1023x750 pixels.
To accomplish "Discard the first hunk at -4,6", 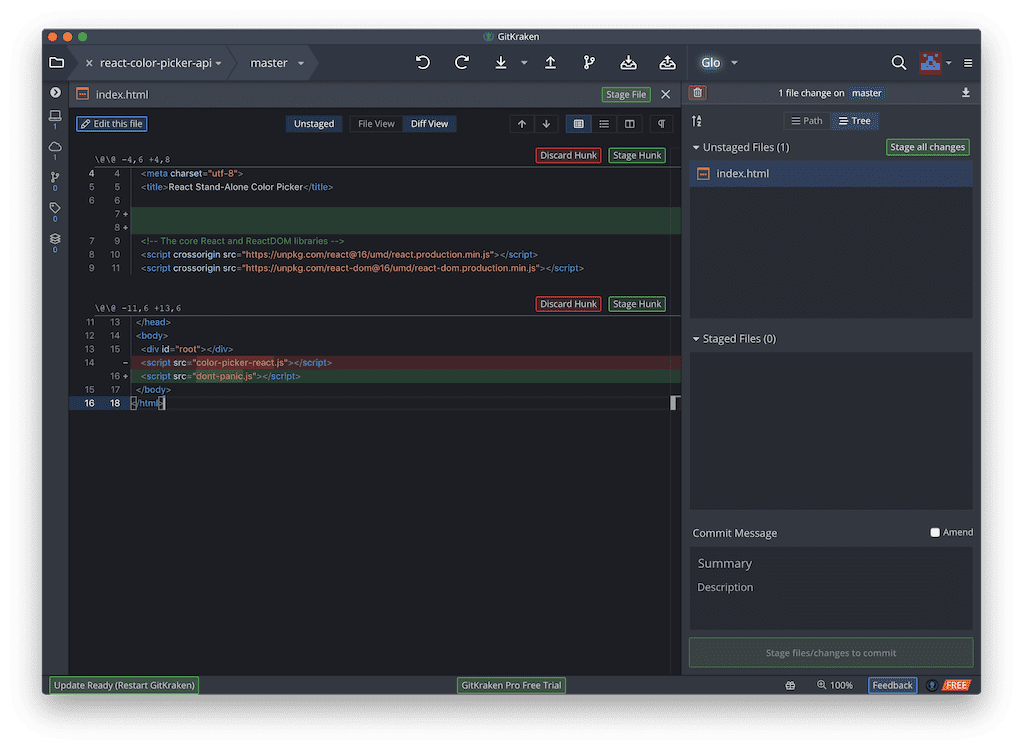I will pyautogui.click(x=568, y=155).
